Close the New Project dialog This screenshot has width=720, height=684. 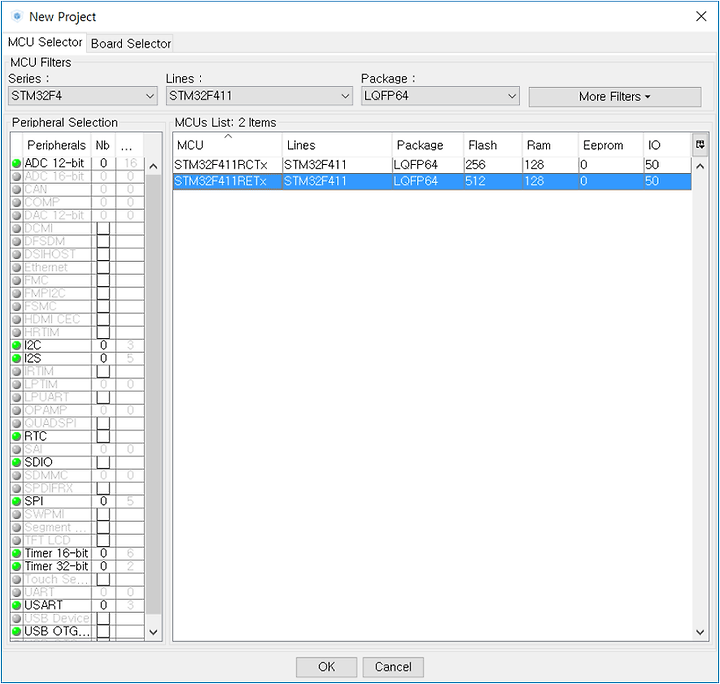701,17
